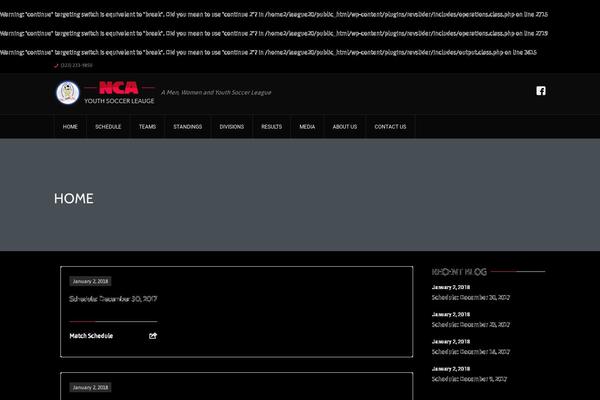
Task: Click the Recent Blog sidebar heading
Action: pyautogui.click(x=459, y=272)
